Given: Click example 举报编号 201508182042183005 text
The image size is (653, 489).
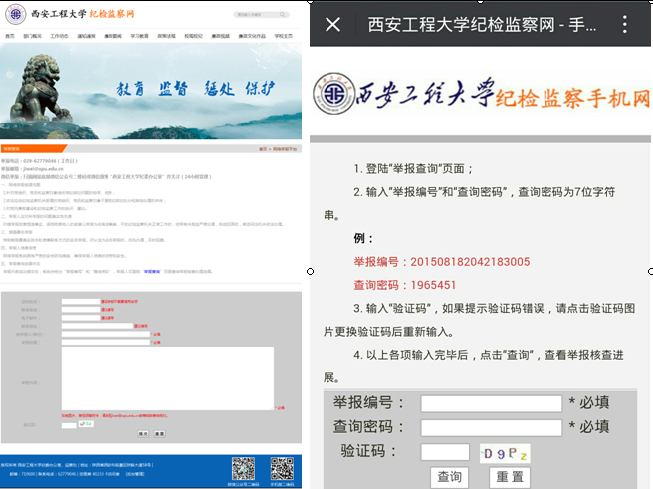Looking at the screenshot, I should pyautogui.click(x=442, y=262).
